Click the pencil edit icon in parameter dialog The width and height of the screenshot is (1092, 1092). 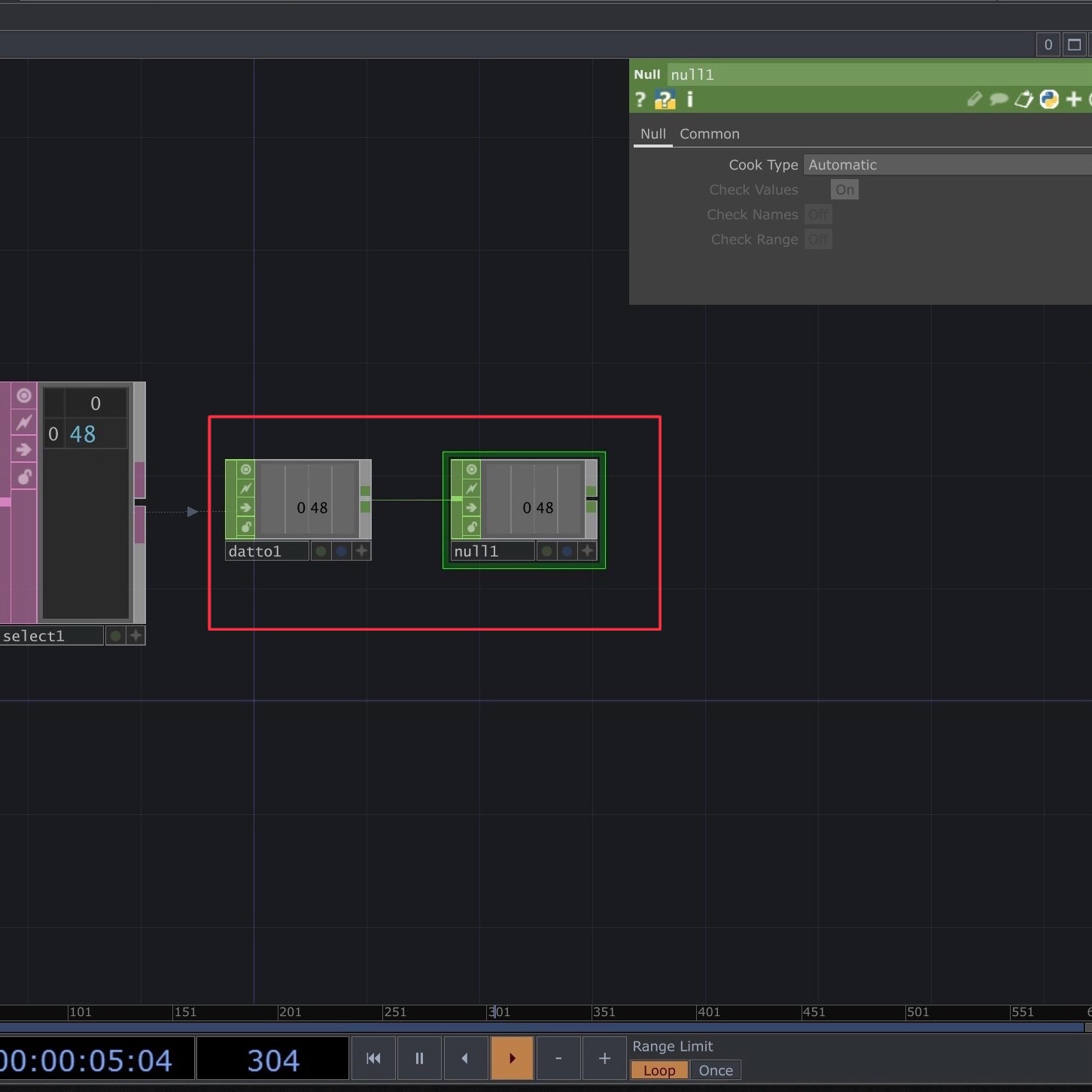(x=974, y=99)
